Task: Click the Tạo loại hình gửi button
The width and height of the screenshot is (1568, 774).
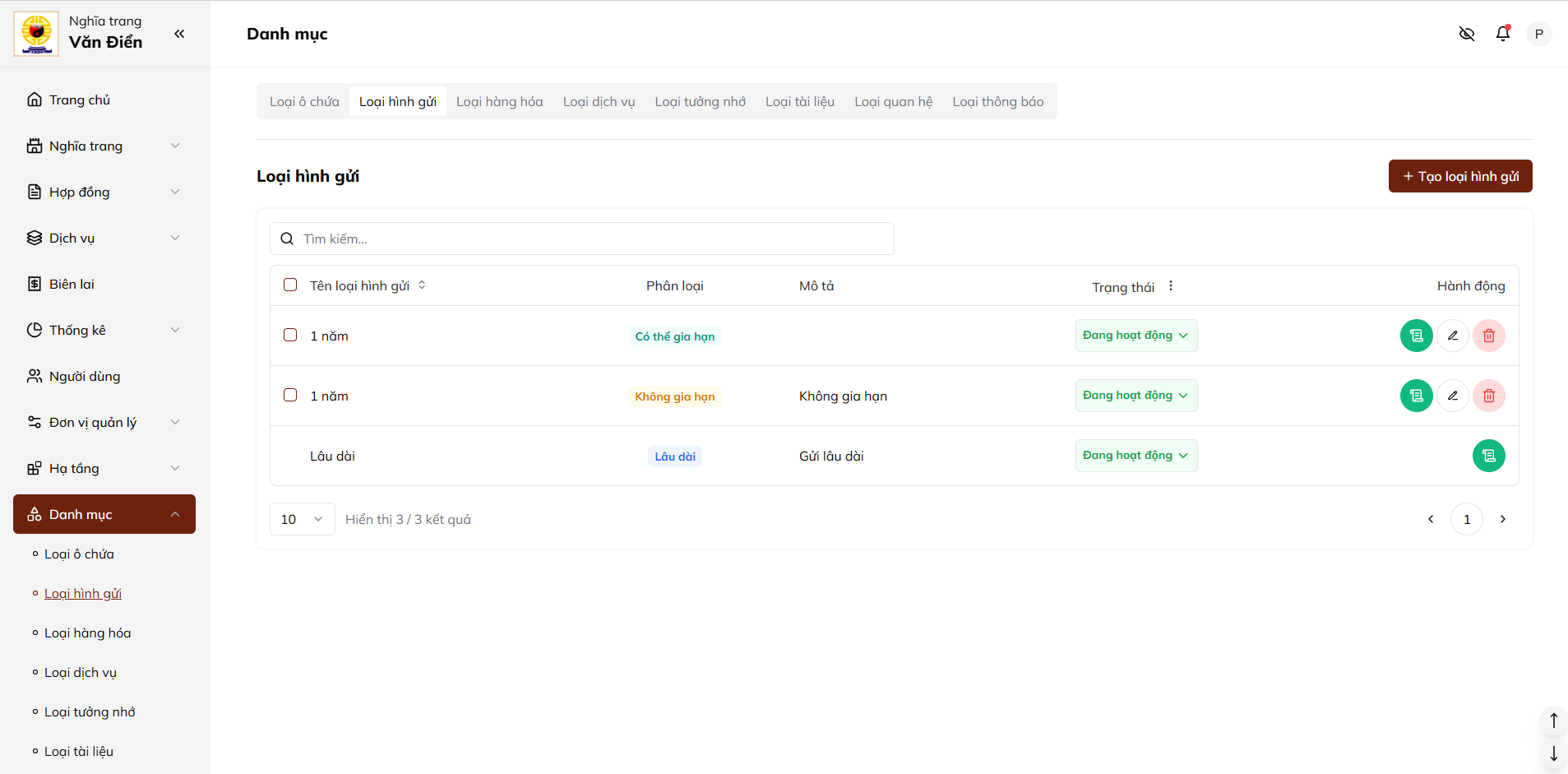Action: click(1459, 176)
